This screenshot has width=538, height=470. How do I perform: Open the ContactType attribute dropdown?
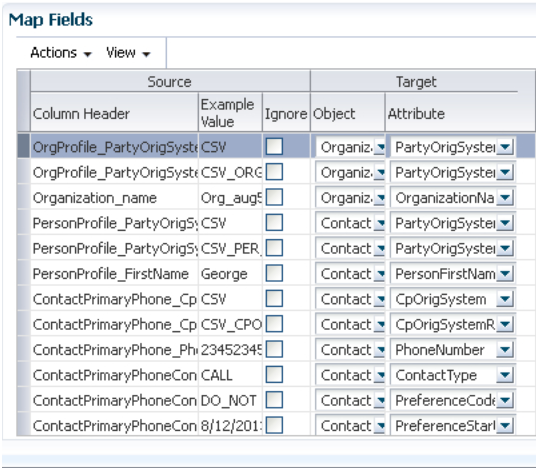coord(505,375)
